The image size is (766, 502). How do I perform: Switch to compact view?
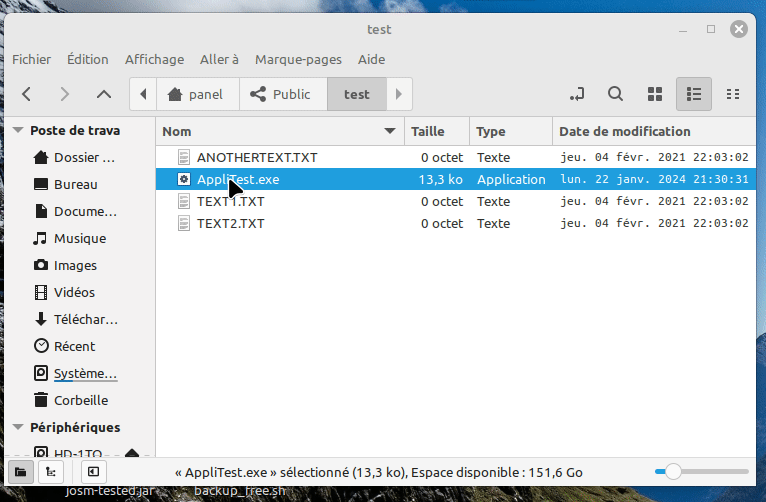733,94
